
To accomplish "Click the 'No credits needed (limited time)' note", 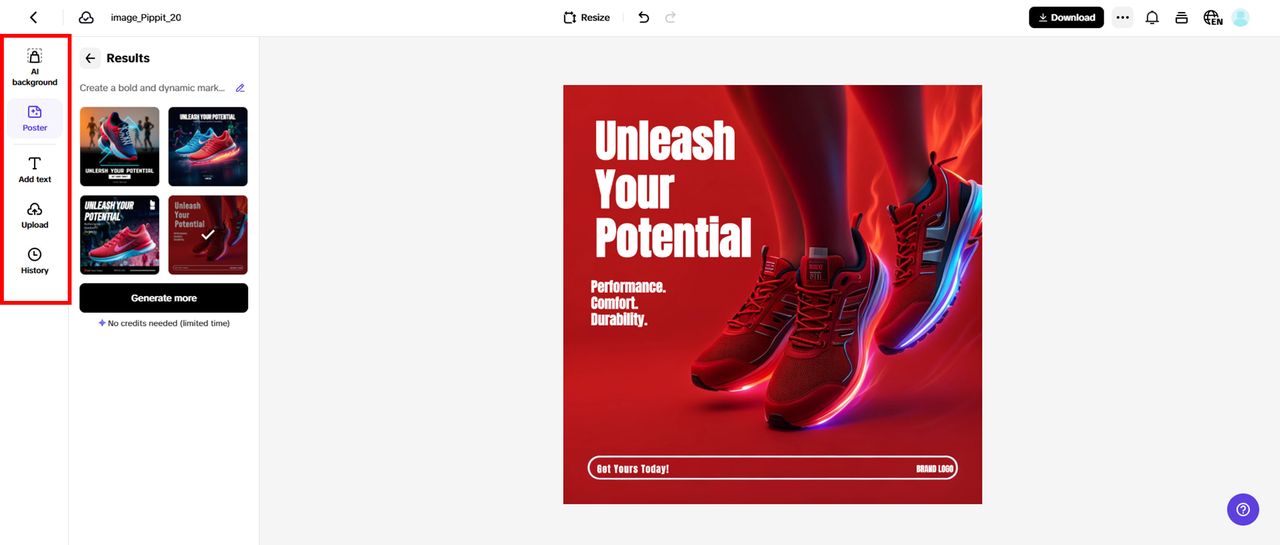I will pos(164,323).
